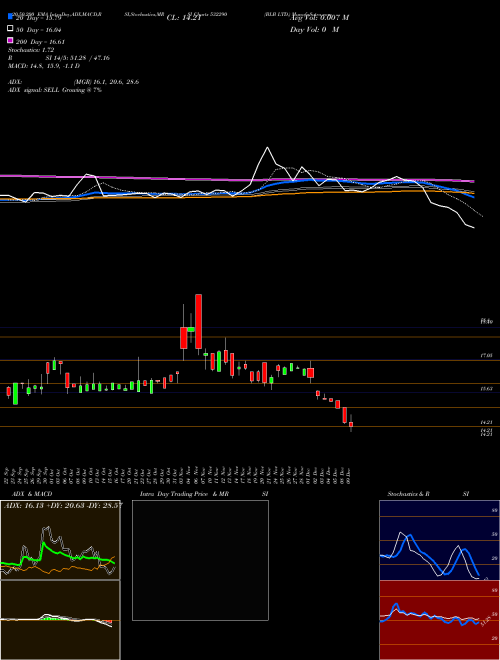The width and height of the screenshot is (500, 660).
Task: Click the RSI 14/3 '51.28 / 47.16' reading
Action: [90, 58]
